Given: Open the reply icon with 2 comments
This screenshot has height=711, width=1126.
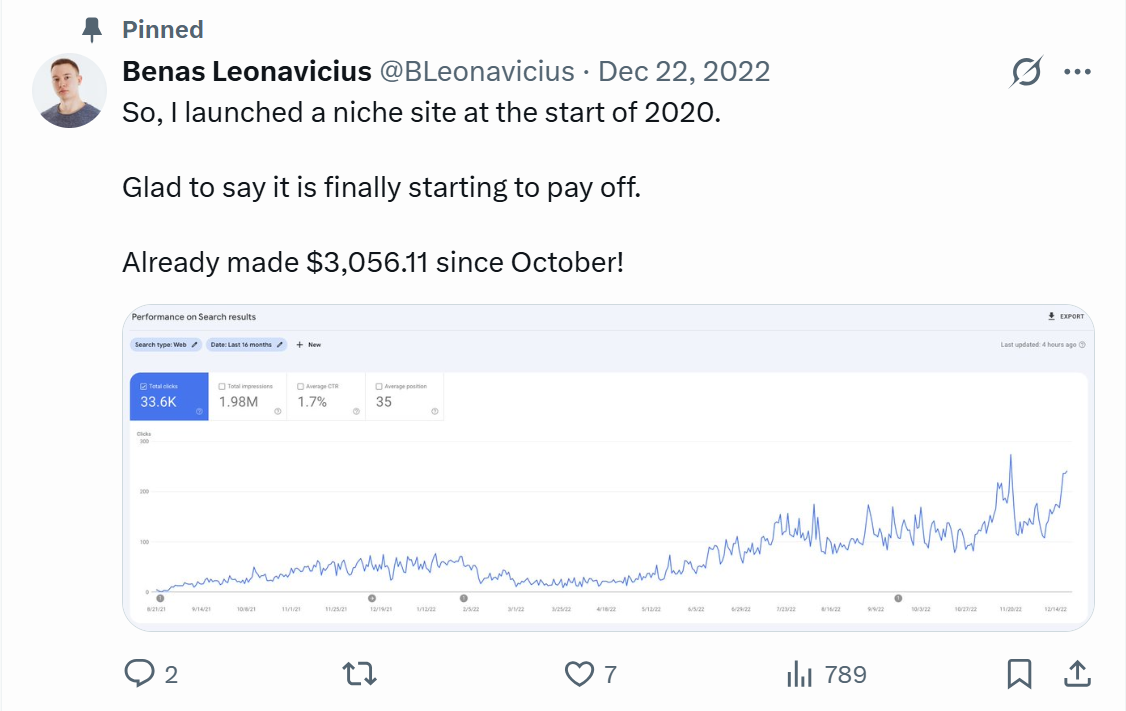Looking at the screenshot, I should click(139, 674).
